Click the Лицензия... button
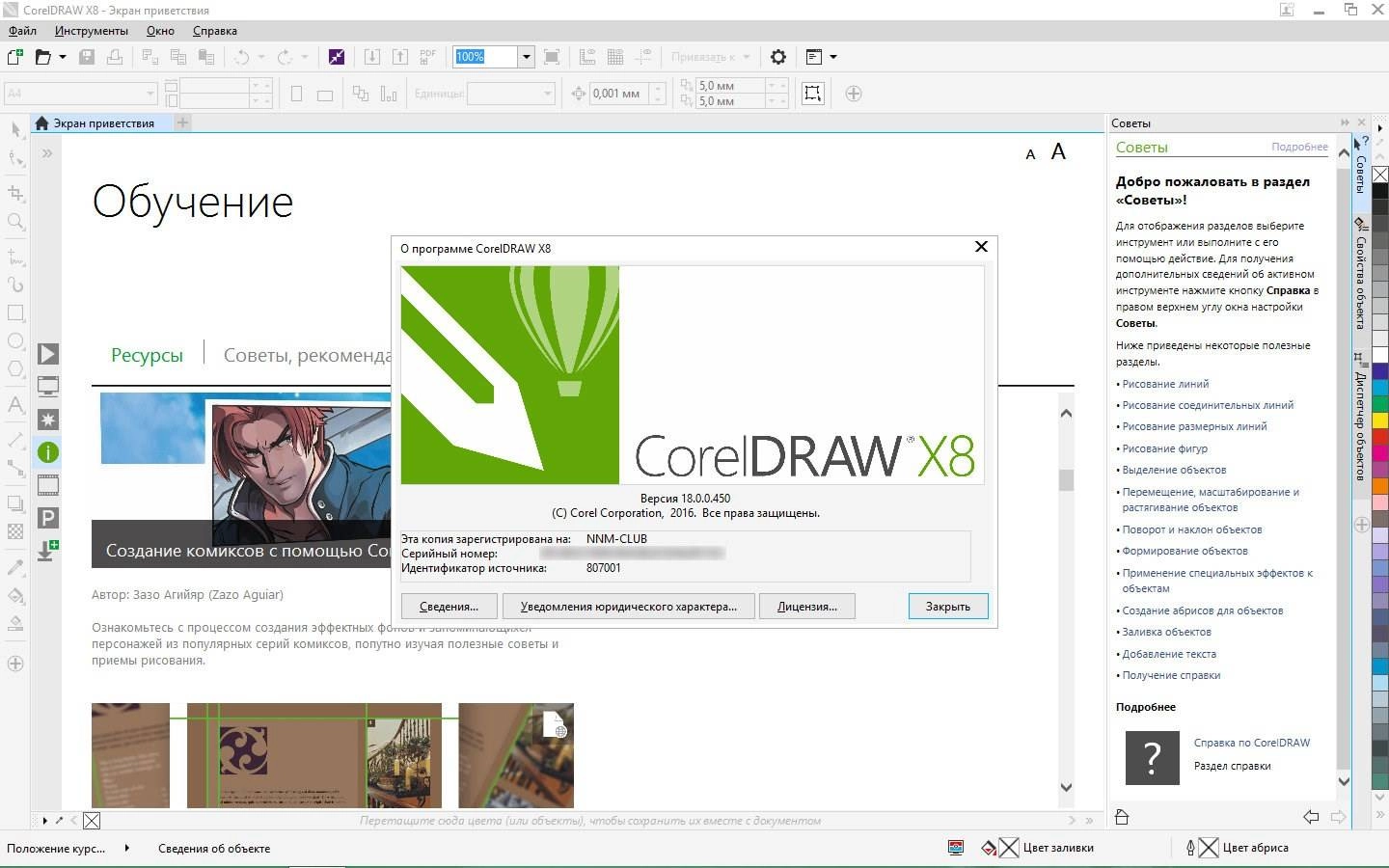Screen dimensions: 1389x868 [807, 607]
